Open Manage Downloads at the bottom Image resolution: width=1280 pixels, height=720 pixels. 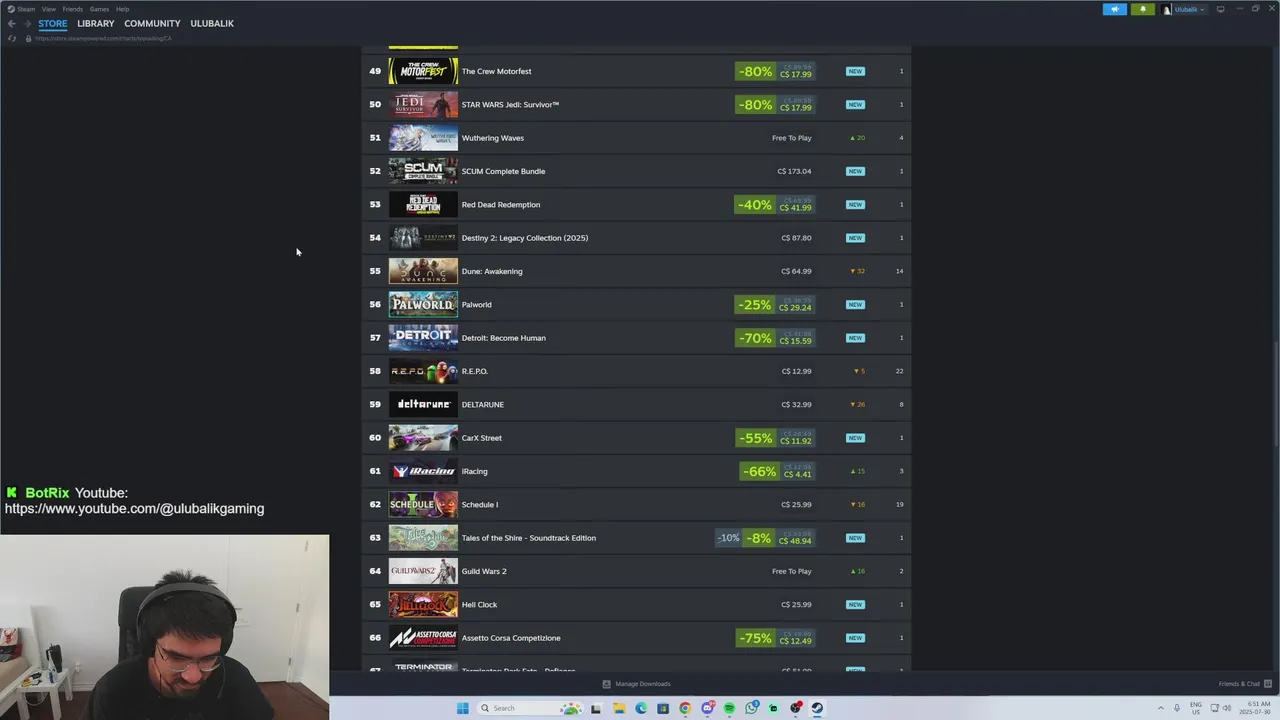(636, 684)
